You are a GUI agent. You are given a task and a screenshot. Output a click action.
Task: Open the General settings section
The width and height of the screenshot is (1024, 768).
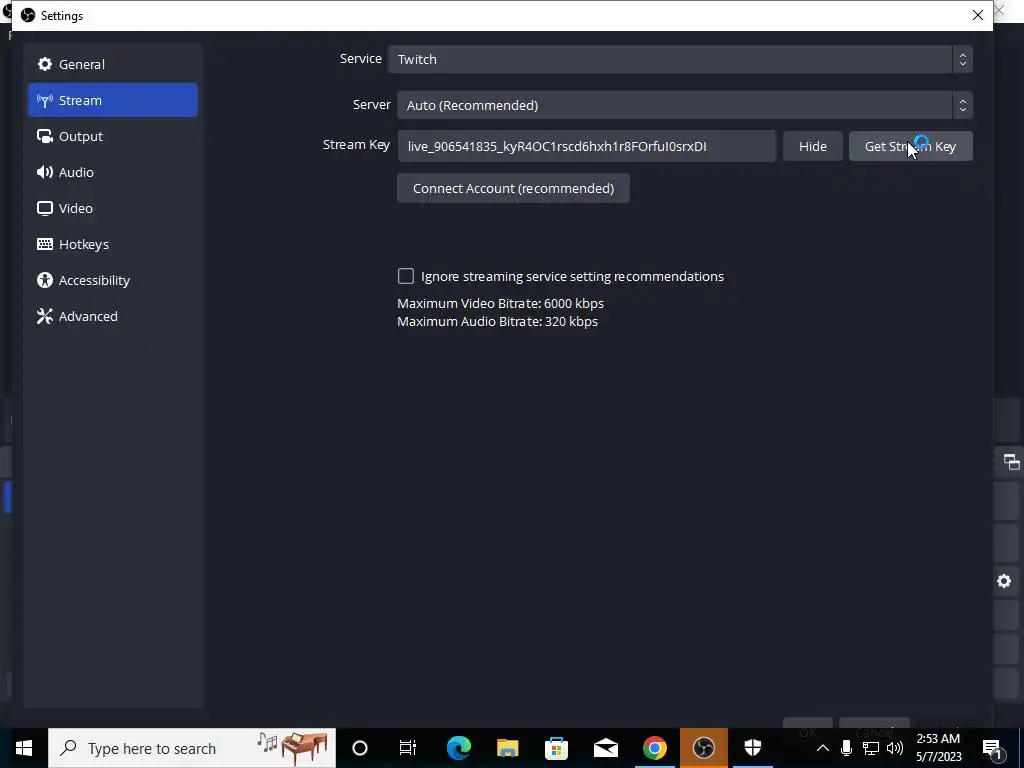tap(112, 64)
